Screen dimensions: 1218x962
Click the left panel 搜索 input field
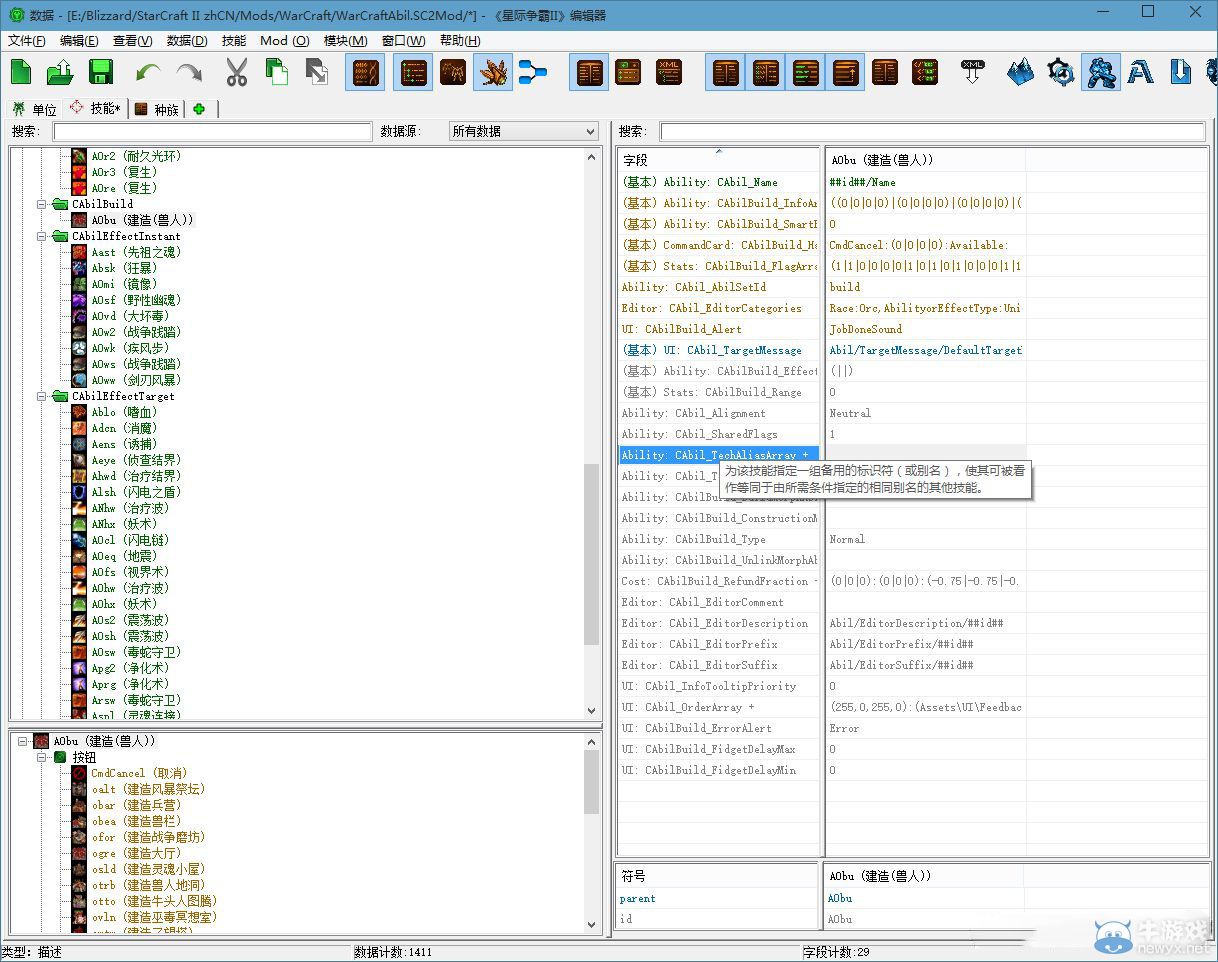pyautogui.click(x=212, y=131)
